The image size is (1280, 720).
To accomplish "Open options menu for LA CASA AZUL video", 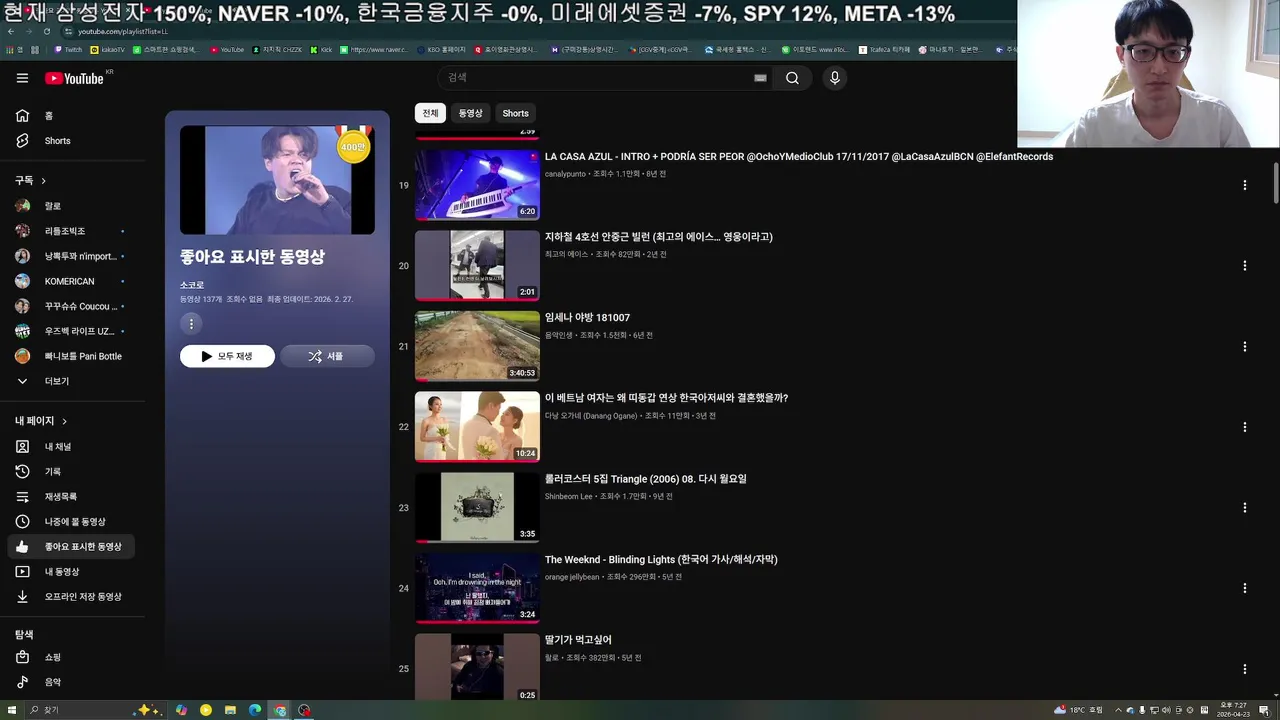I will tap(1244, 185).
